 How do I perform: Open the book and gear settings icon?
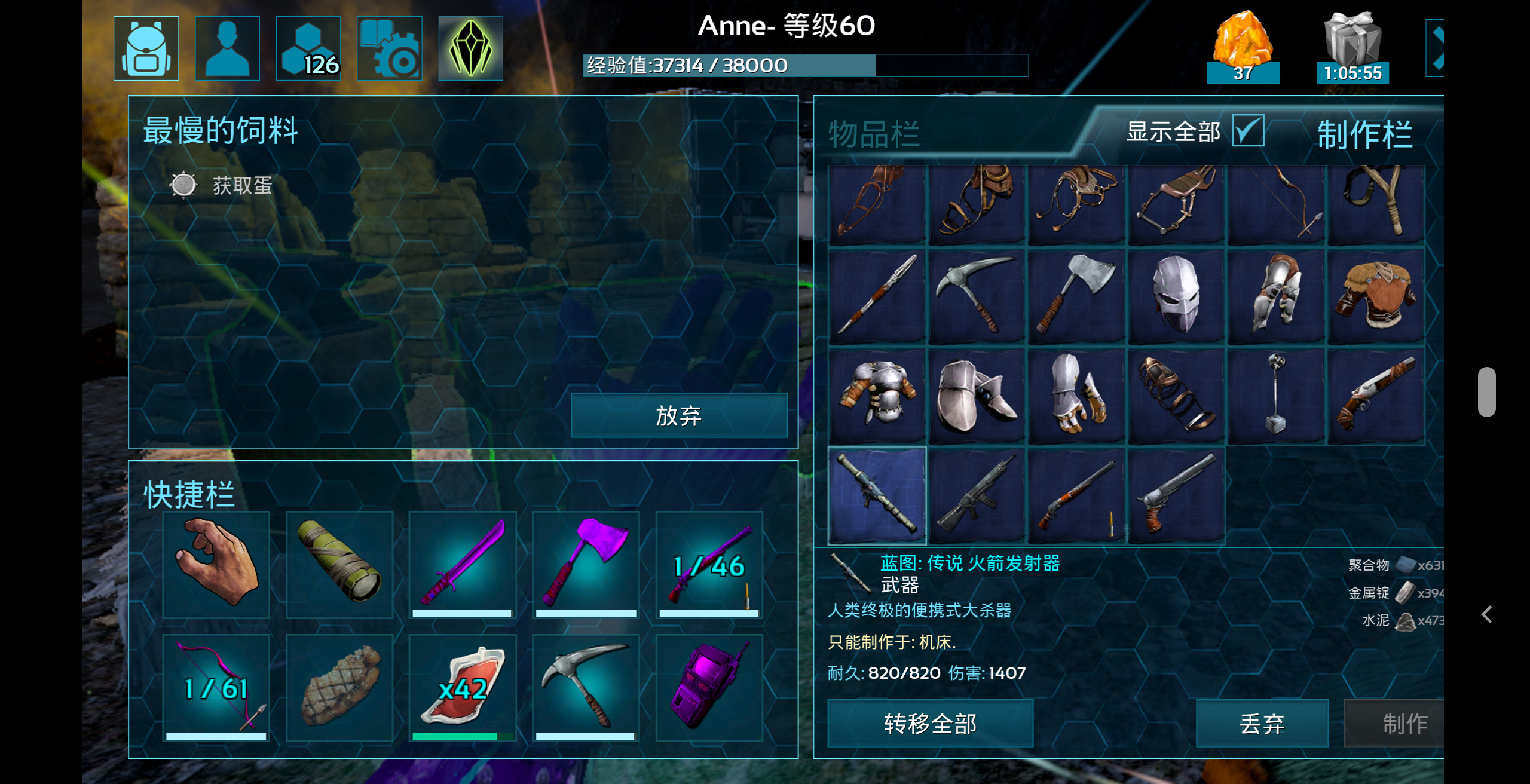point(390,48)
